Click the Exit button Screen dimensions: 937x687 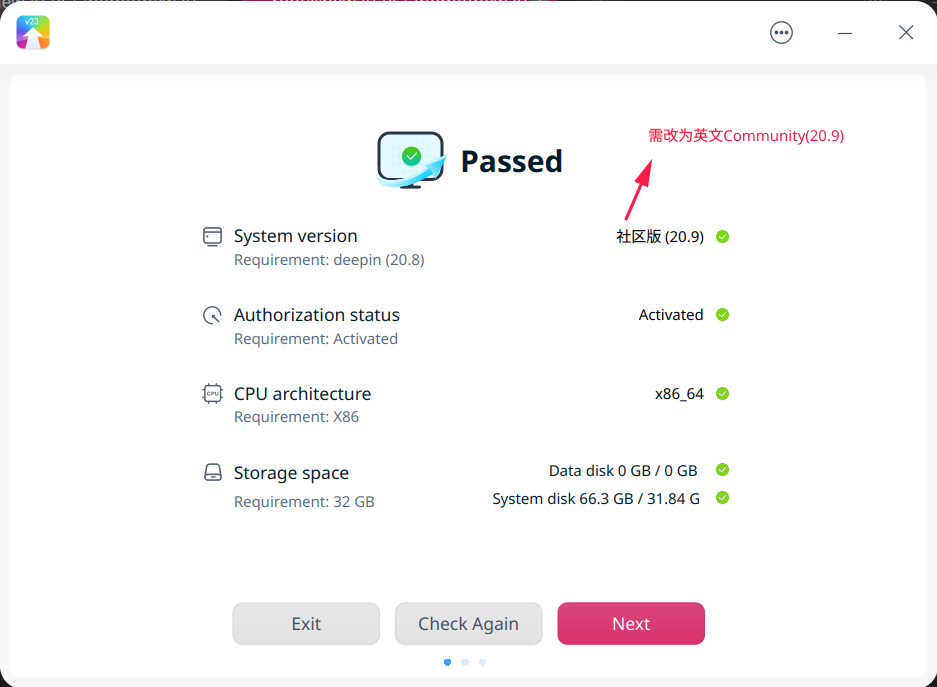point(305,623)
